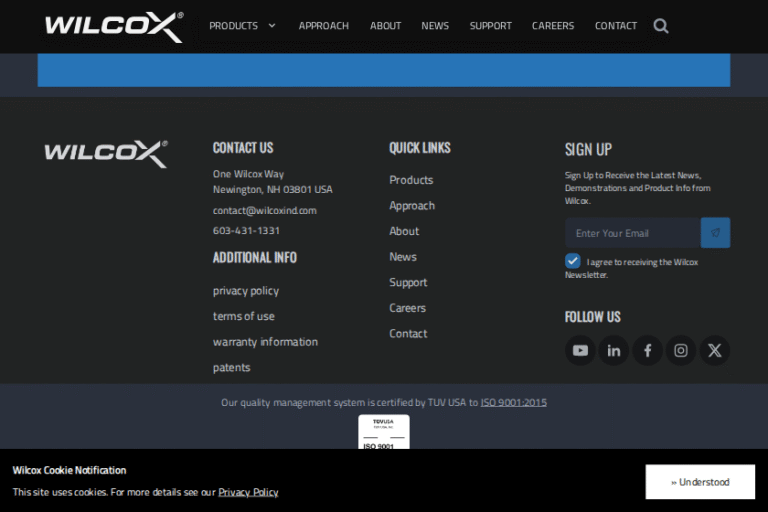
Task: Open the search magnifier icon in header
Action: coord(661,26)
